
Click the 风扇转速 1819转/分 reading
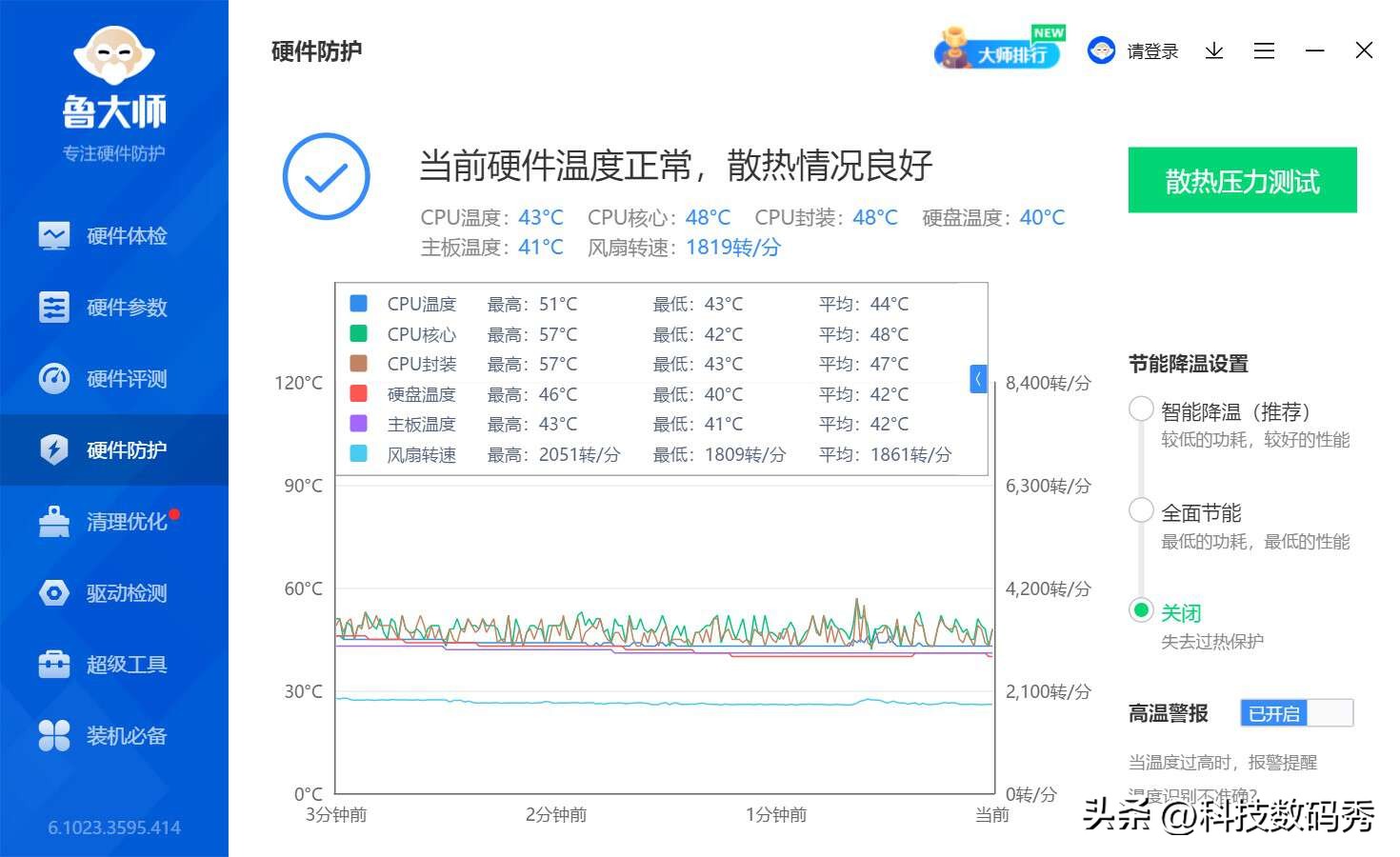(x=733, y=248)
